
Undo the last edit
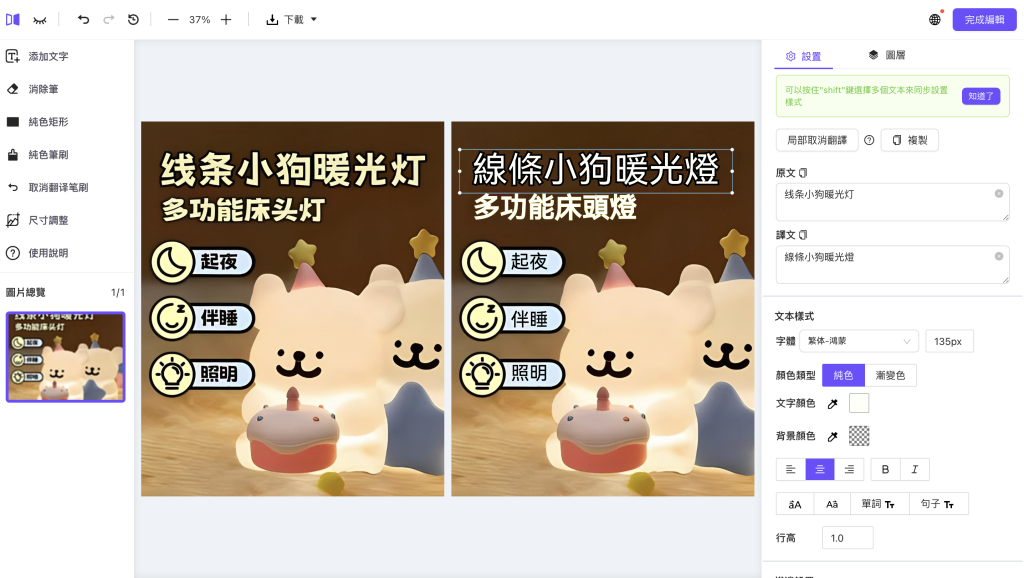[83, 20]
